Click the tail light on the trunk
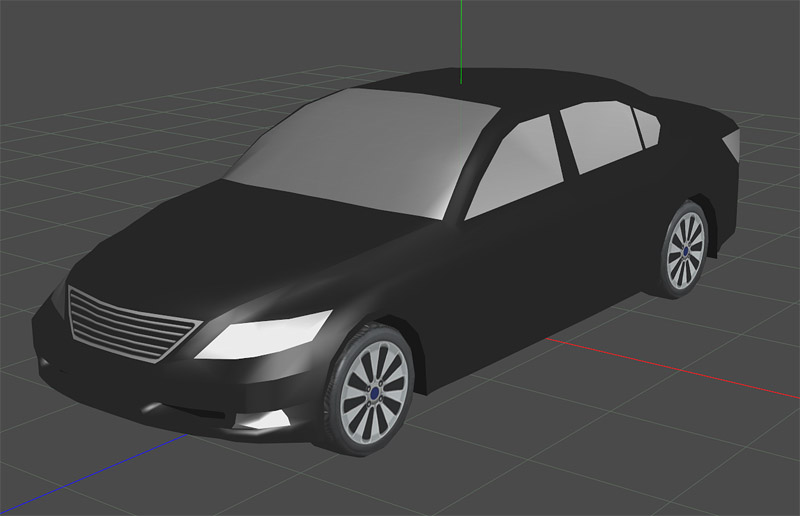 [732, 143]
